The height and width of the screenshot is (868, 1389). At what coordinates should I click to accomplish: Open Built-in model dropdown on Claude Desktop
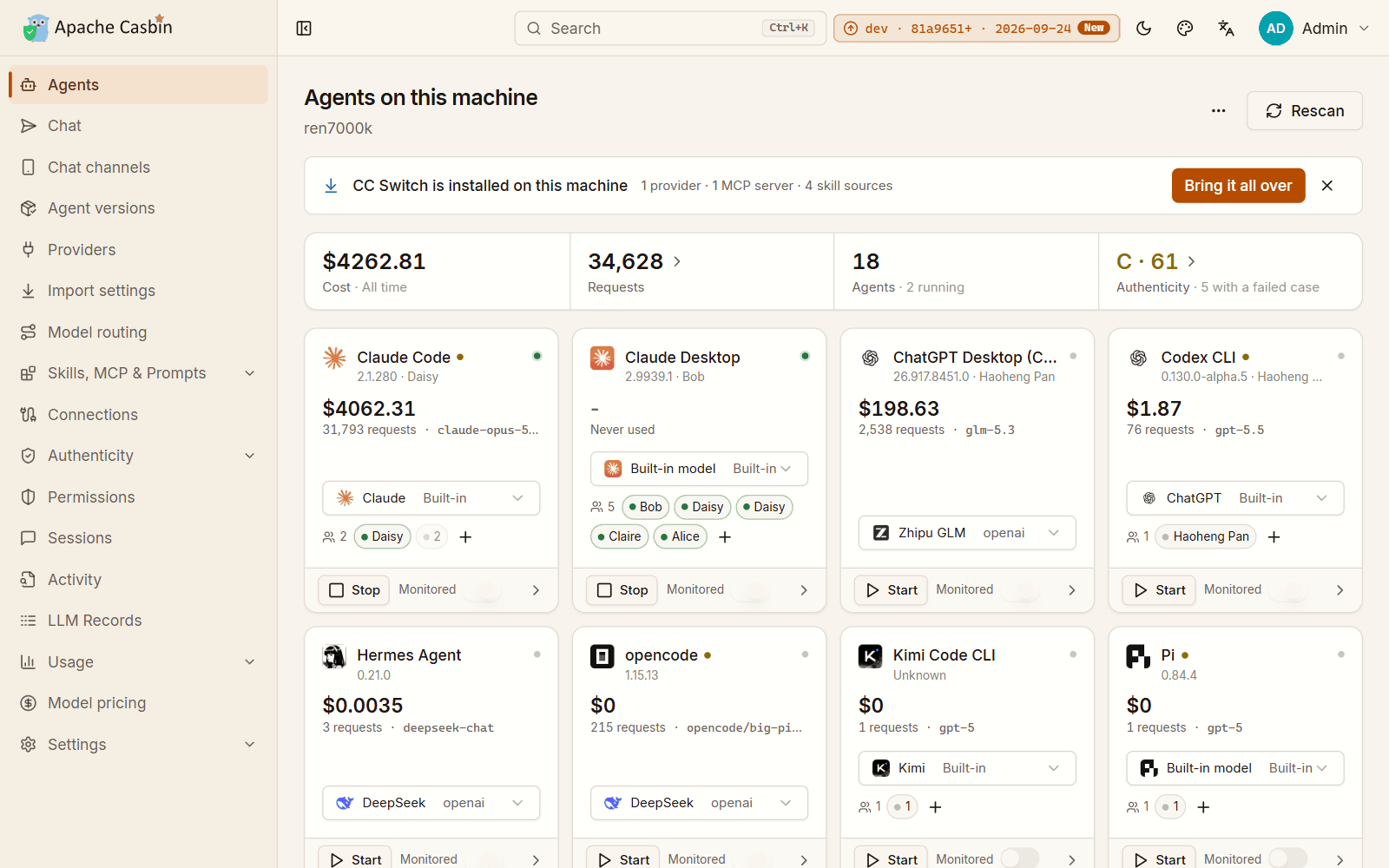coord(699,469)
